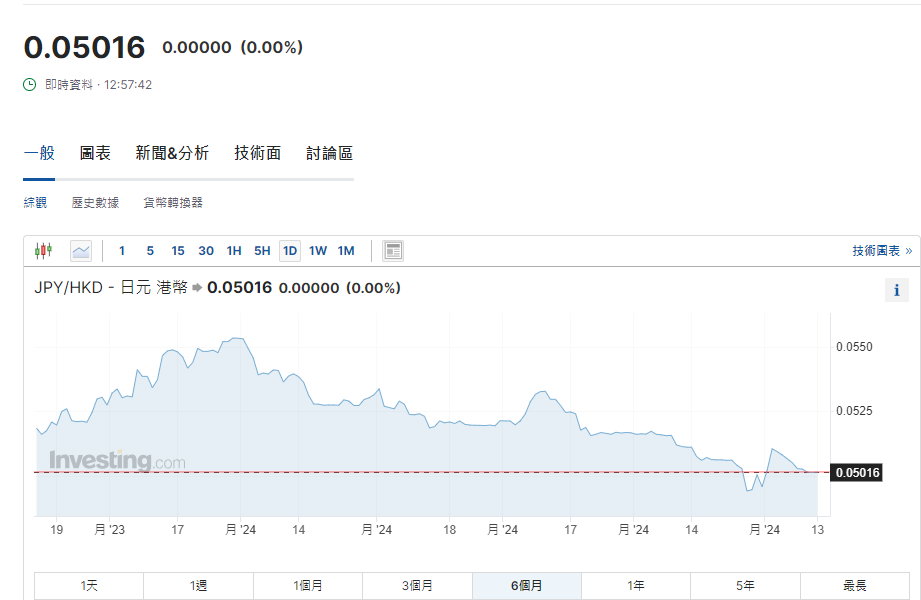
Task: Click the arrow icon after JPY/HKD title
Action: click(x=197, y=288)
